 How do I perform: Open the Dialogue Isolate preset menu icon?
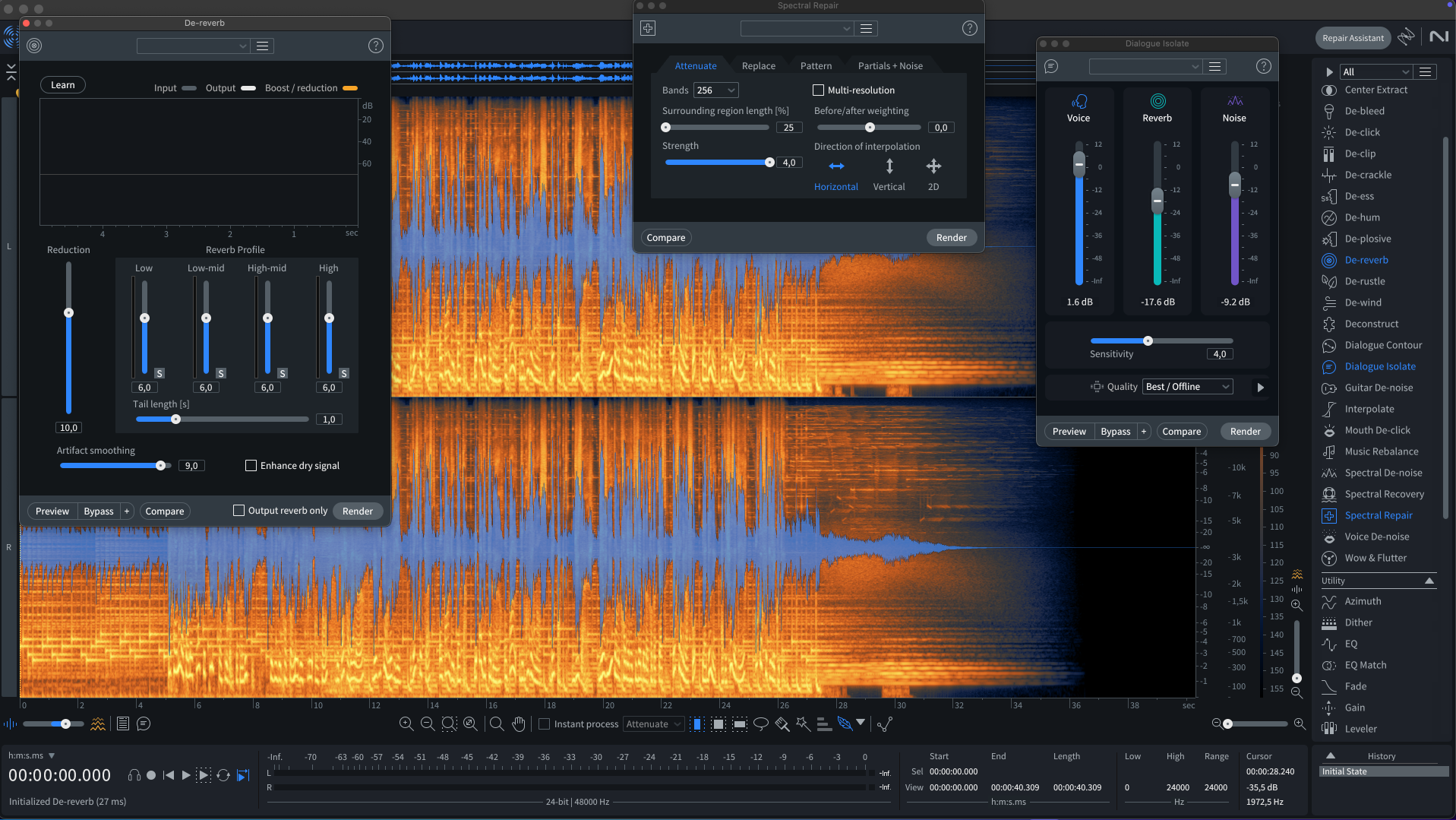[1215, 67]
